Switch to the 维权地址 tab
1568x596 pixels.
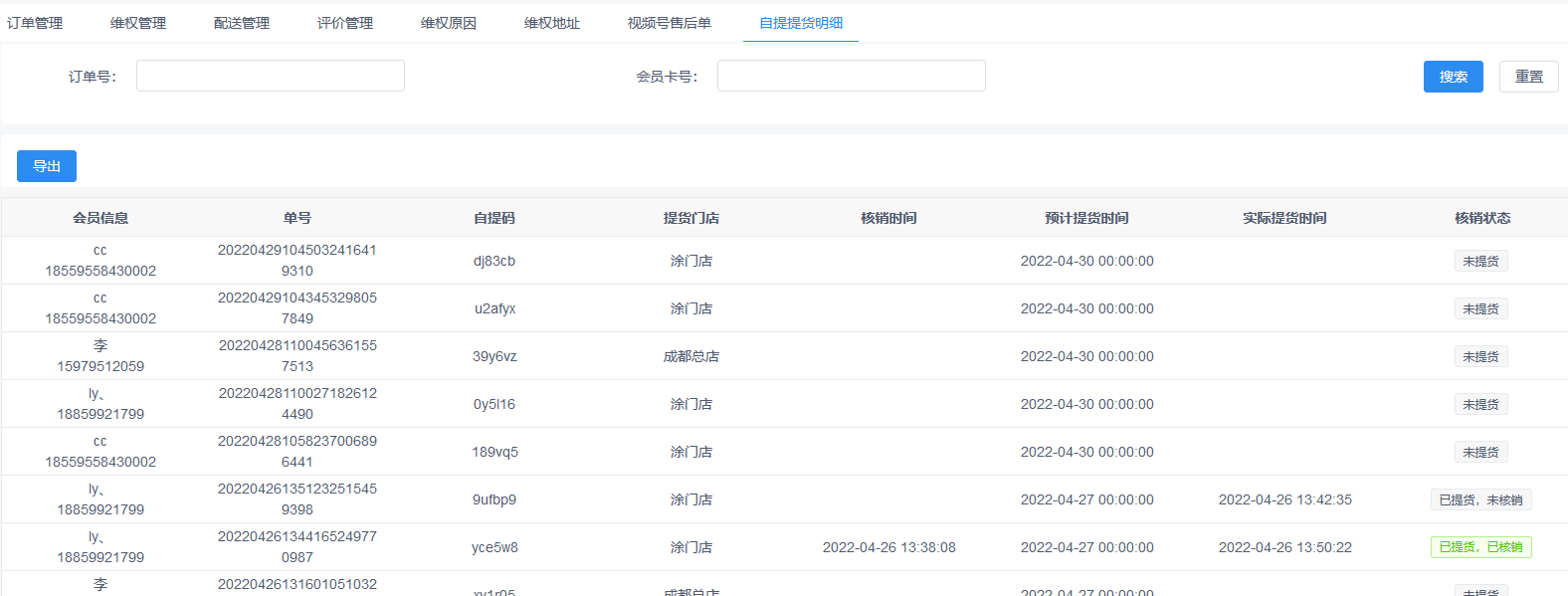(552, 23)
